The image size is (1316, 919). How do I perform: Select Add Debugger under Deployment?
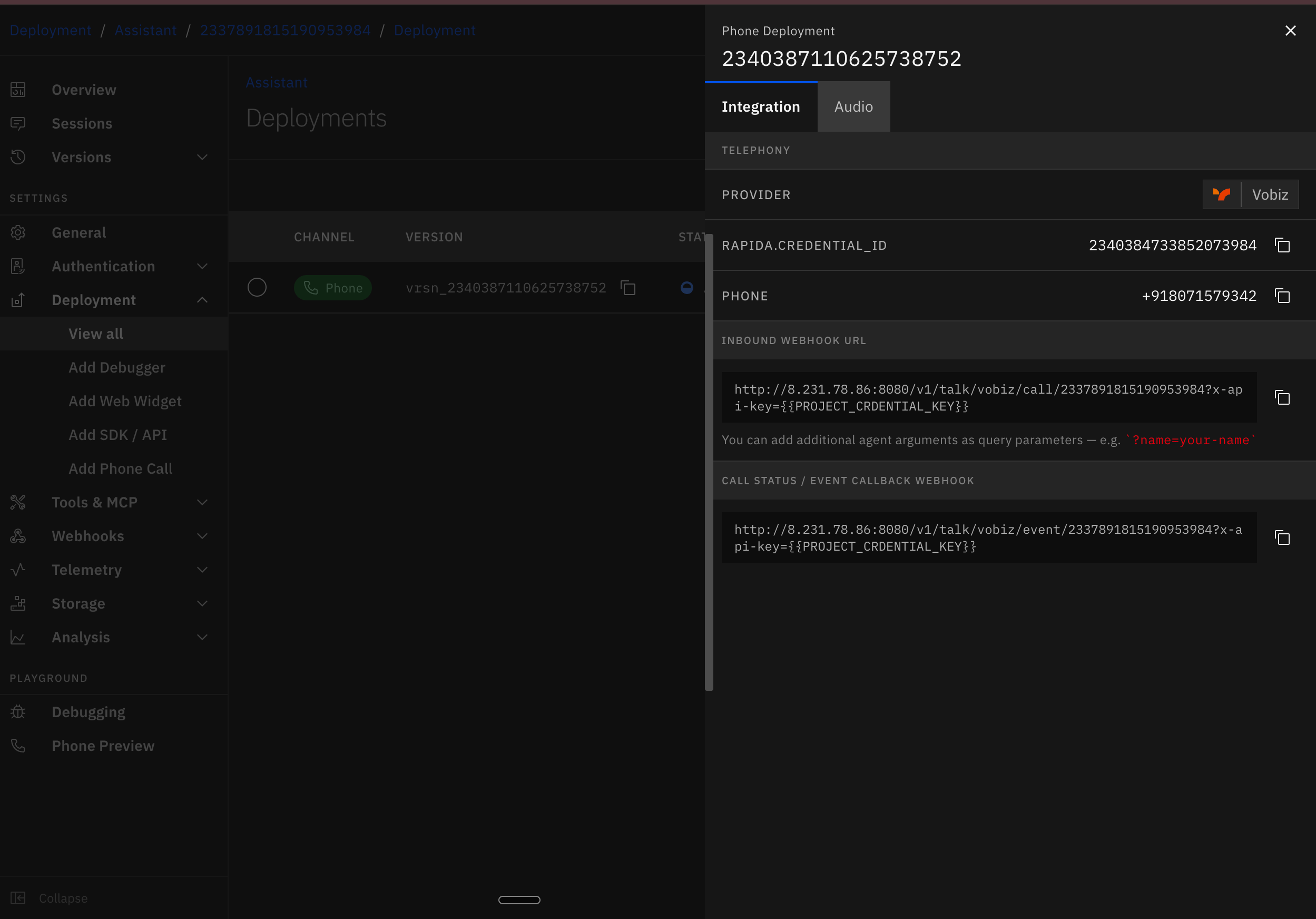(113, 367)
